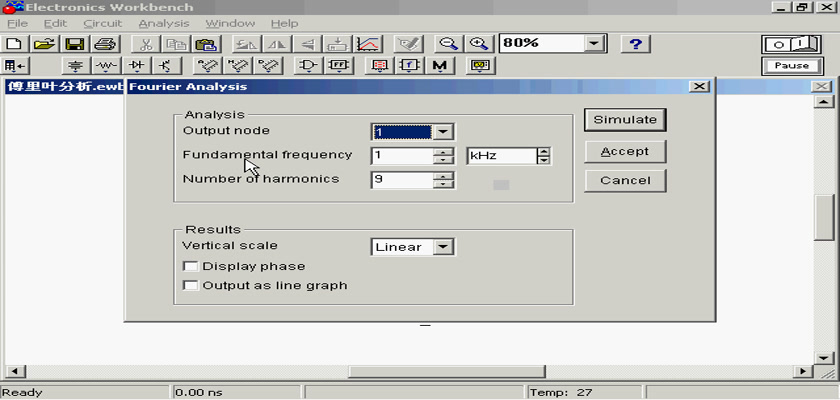Image resolution: width=840 pixels, height=400 pixels.
Task: Open the 80% zoom level dropdown
Action: click(593, 43)
